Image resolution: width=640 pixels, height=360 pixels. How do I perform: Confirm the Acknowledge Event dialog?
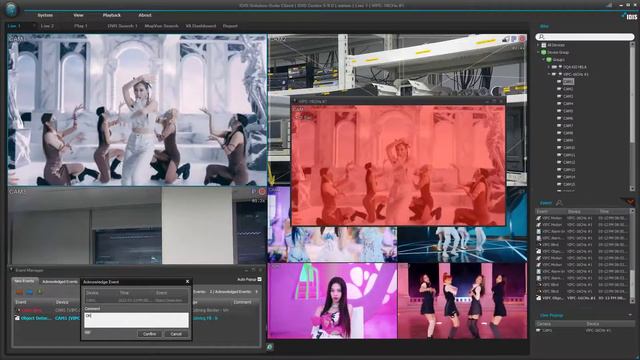point(149,334)
